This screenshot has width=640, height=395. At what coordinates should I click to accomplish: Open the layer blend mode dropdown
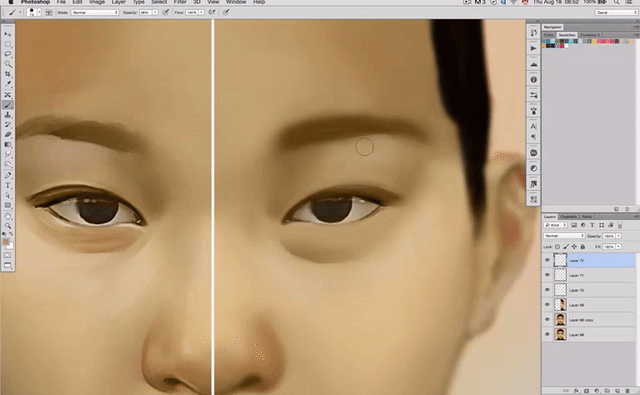pos(564,236)
